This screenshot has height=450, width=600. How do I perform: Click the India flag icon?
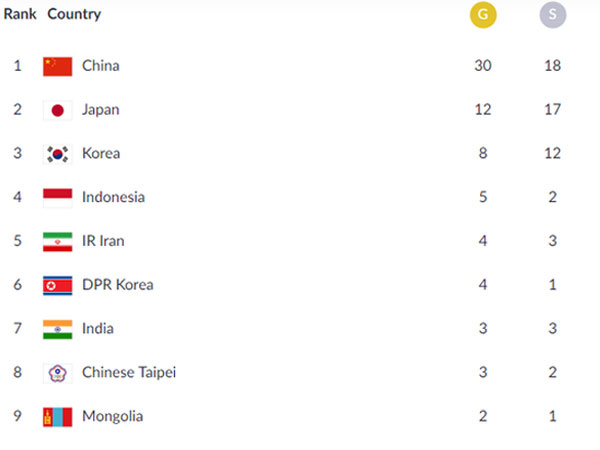point(57,329)
